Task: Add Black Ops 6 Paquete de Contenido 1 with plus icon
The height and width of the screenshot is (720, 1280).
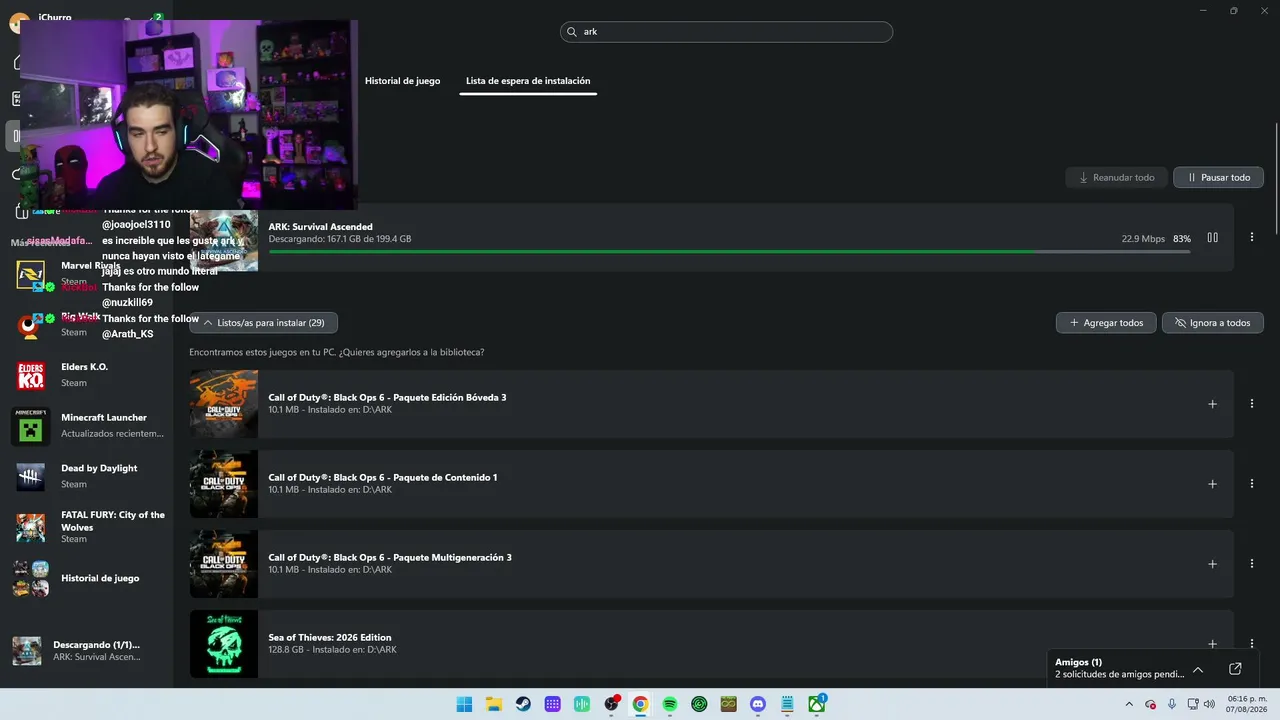Action: point(1212,484)
